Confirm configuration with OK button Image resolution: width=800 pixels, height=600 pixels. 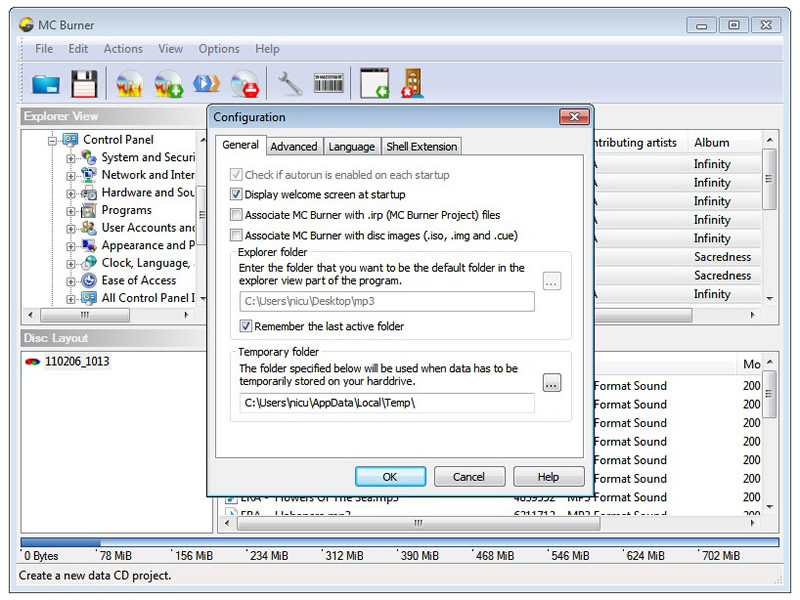click(390, 477)
